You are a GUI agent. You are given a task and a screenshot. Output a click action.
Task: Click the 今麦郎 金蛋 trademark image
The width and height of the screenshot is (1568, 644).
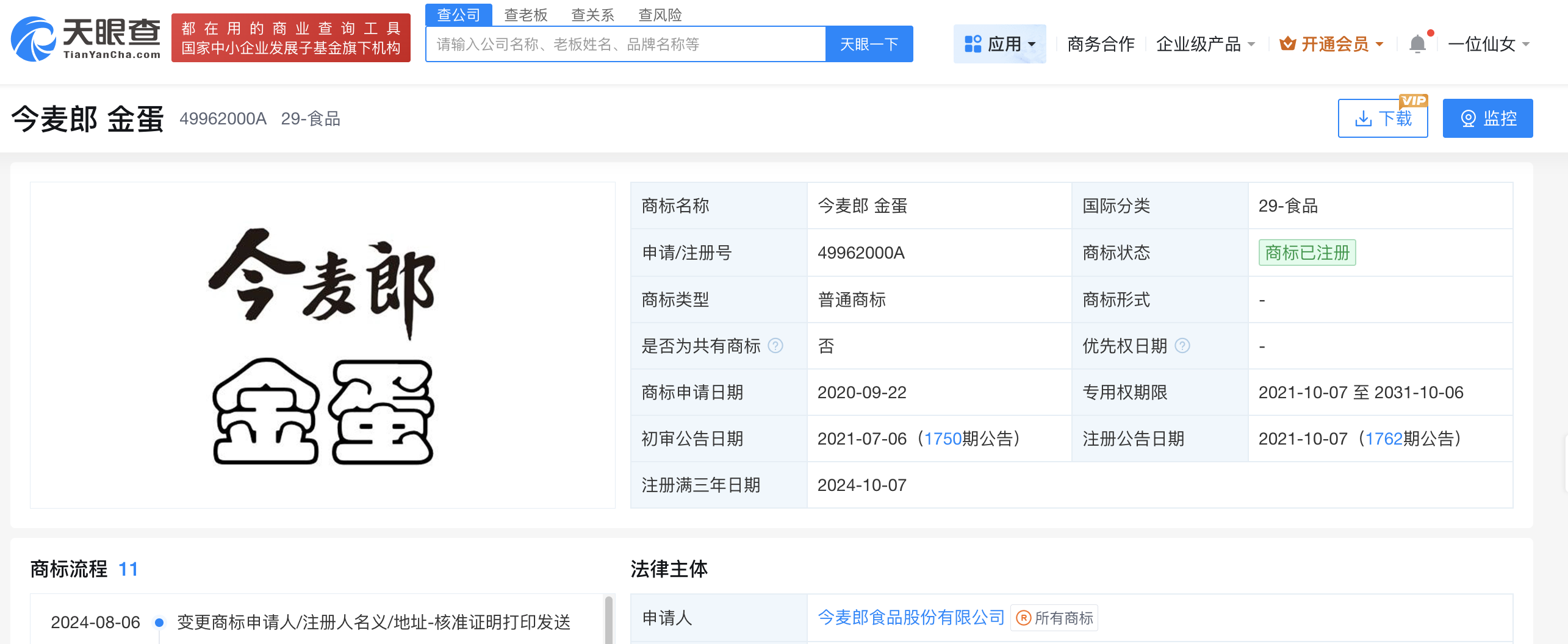coord(323,345)
